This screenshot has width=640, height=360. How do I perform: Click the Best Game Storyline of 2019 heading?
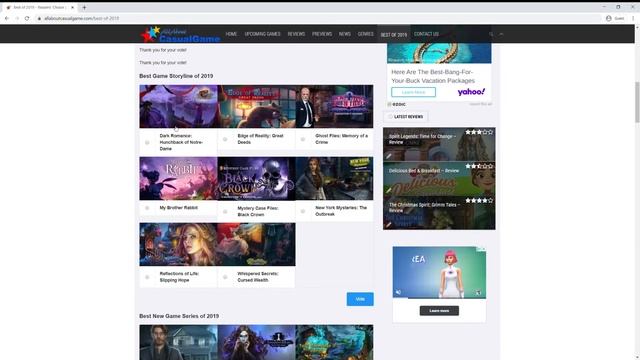coord(176,76)
